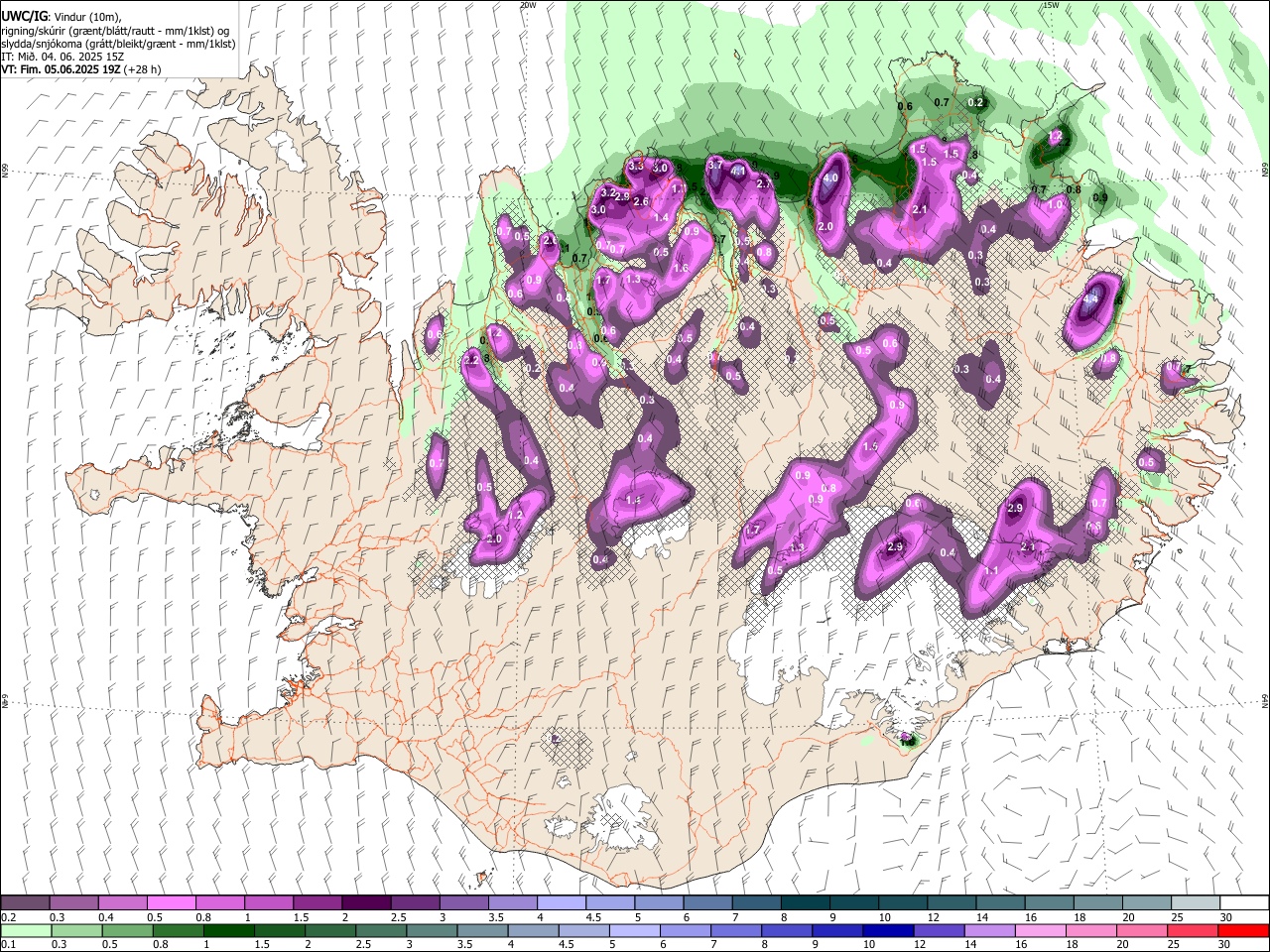
Task: Pick the deep blue 10–12 rain scale swatch
Action: coord(888,930)
